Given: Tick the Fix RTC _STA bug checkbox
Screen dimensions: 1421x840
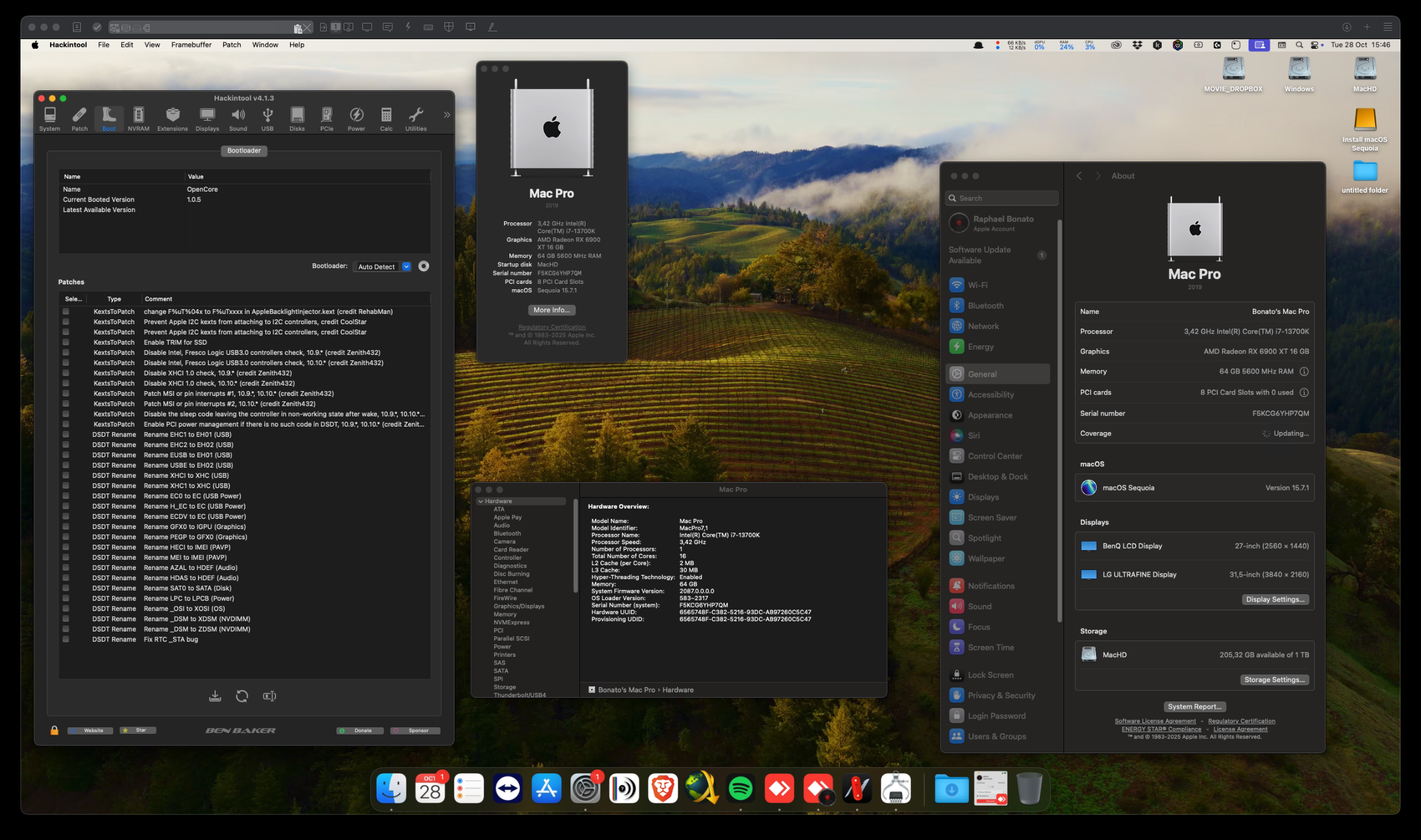Looking at the screenshot, I should (66, 639).
